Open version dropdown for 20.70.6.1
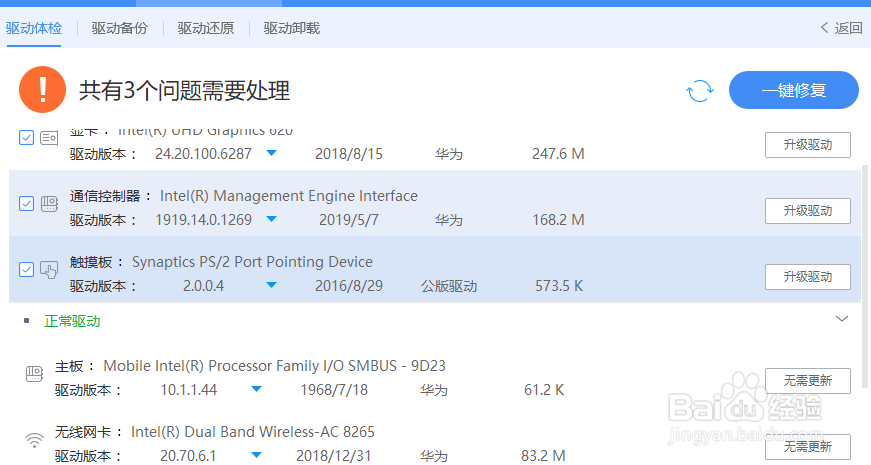The height and width of the screenshot is (465, 871). click(256, 456)
